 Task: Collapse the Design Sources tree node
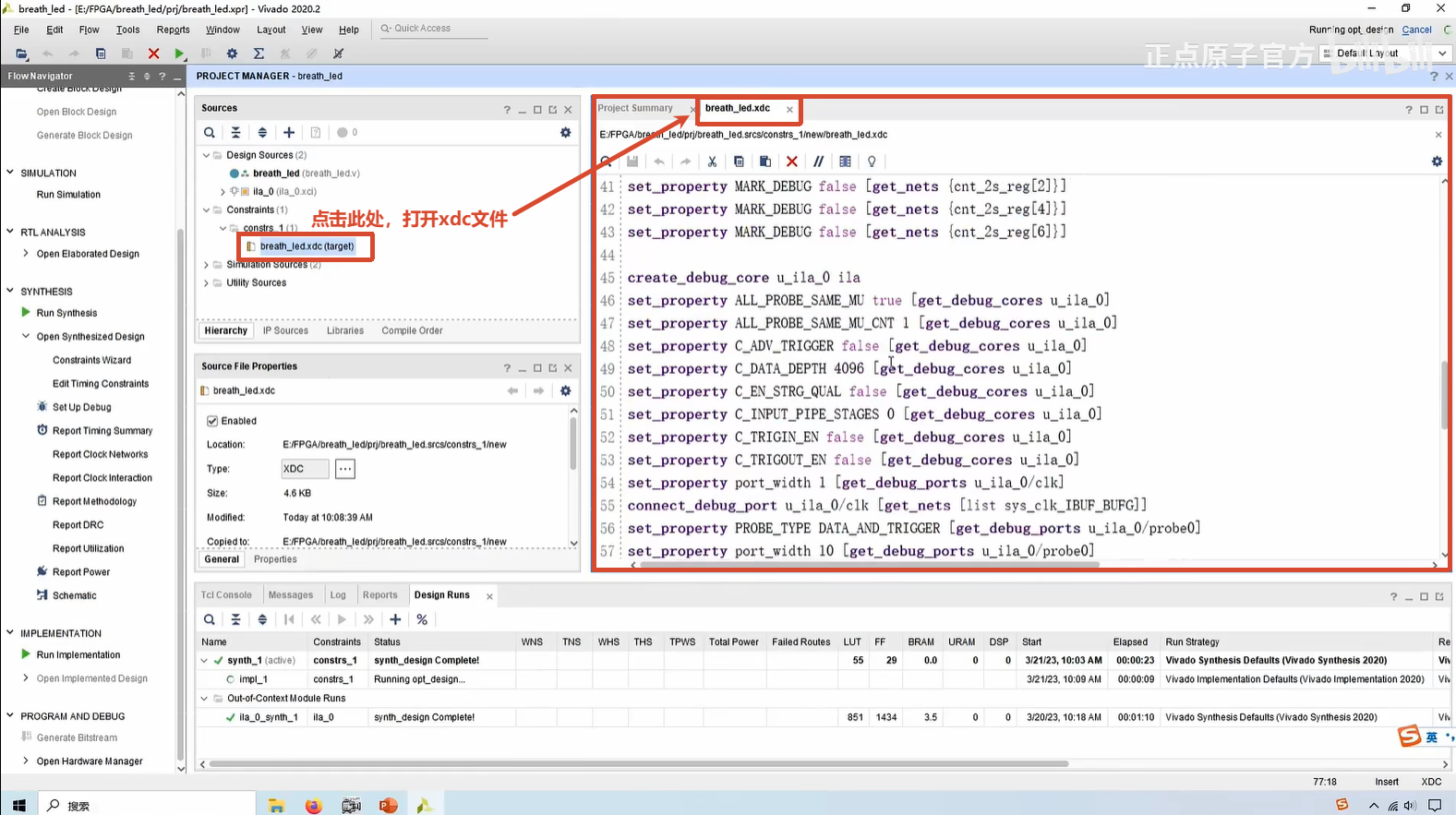click(206, 155)
